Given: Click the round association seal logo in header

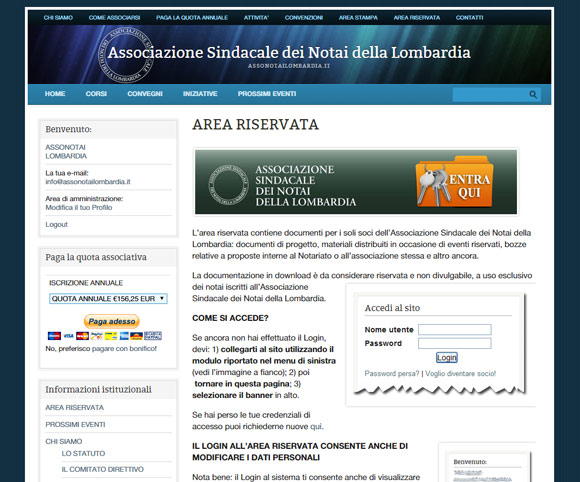Looking at the screenshot, I should coord(126,55).
